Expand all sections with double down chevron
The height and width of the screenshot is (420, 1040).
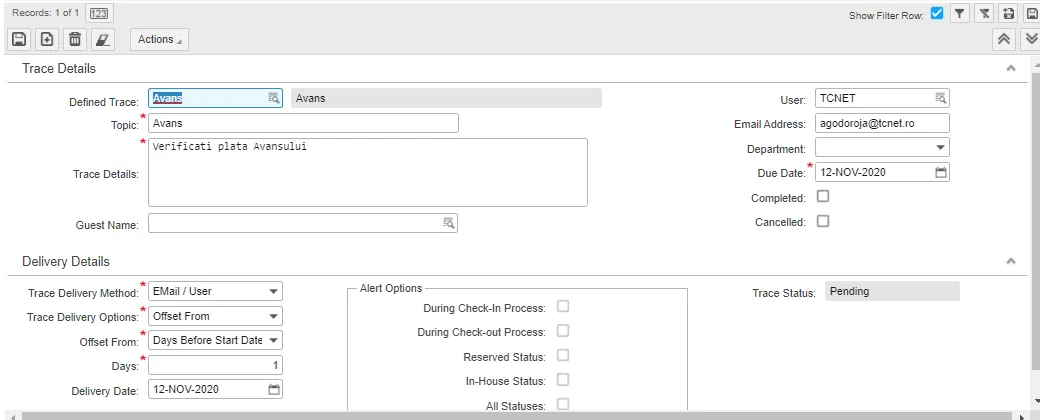pyautogui.click(x=1031, y=38)
